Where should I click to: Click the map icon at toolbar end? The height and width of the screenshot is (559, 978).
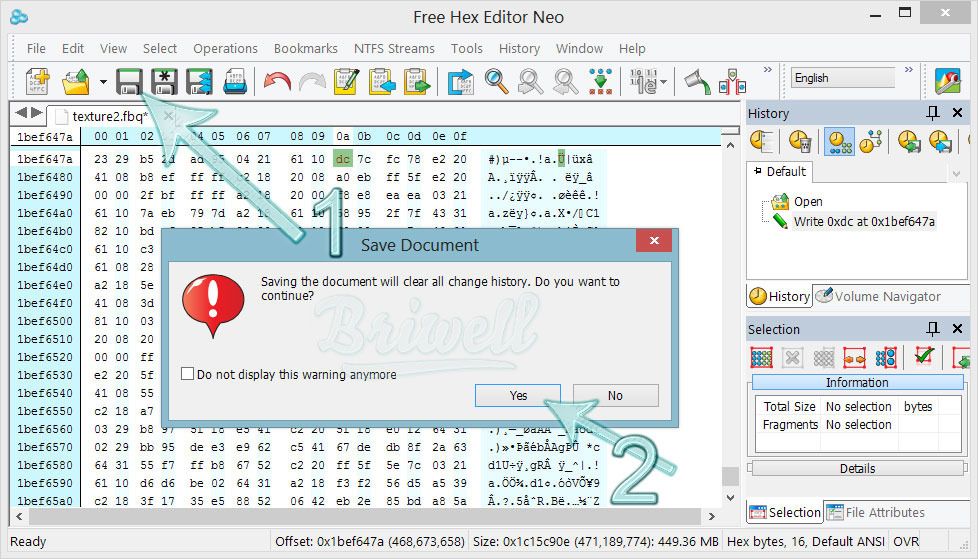pyautogui.click(x=947, y=82)
